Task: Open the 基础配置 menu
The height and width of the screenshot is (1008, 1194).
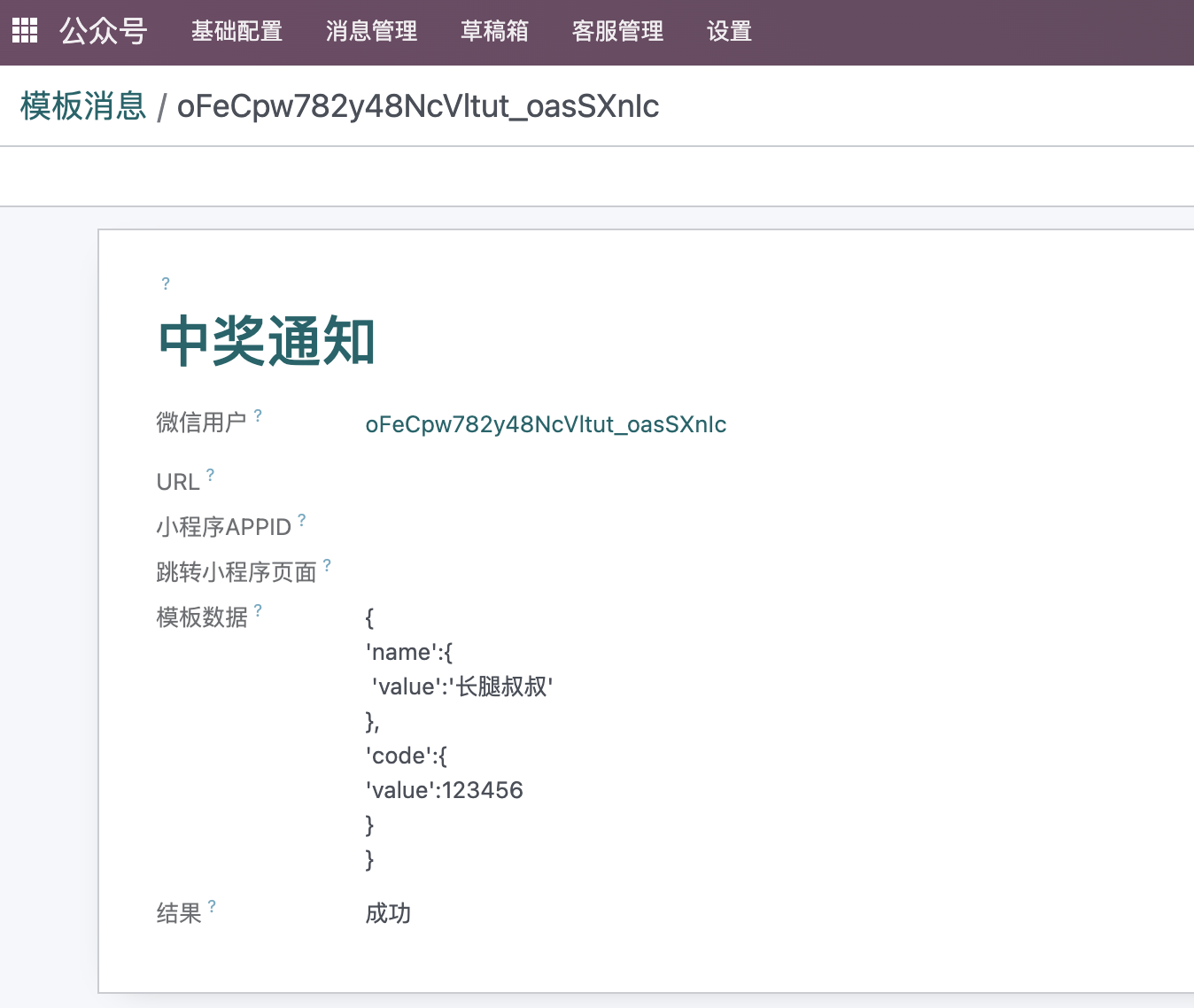Action: click(x=236, y=32)
